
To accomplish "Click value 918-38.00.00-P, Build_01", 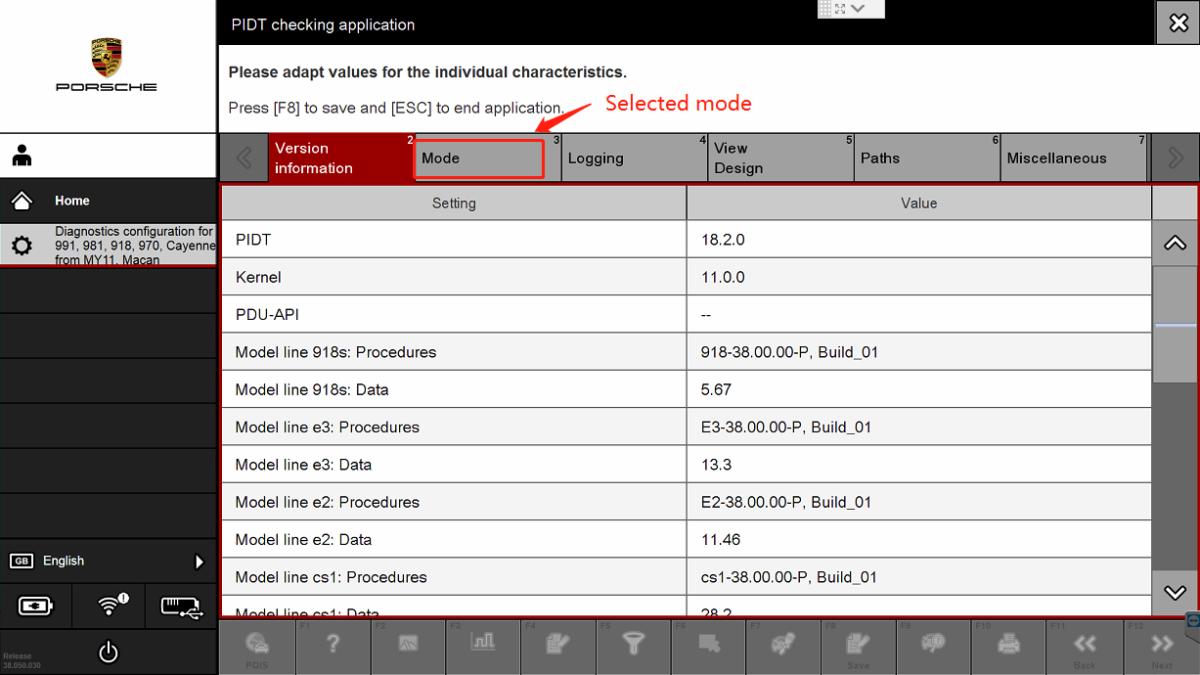I will [x=790, y=352].
